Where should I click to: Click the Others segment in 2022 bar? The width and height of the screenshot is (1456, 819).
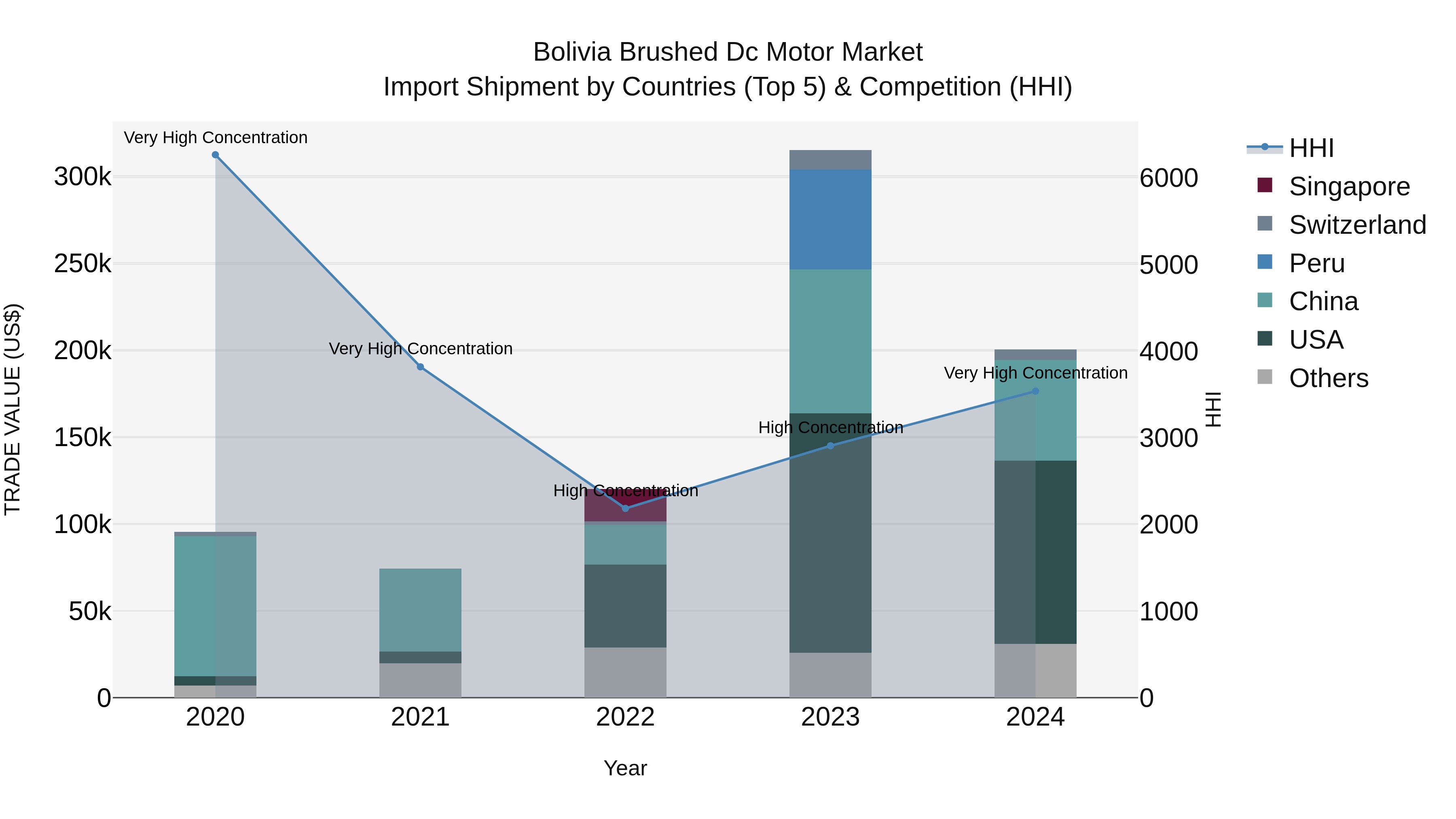click(625, 673)
